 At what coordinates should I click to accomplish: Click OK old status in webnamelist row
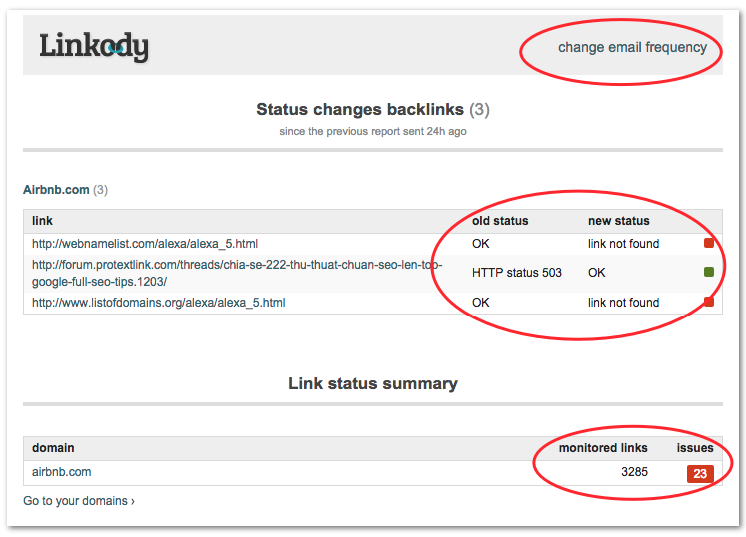(x=481, y=244)
